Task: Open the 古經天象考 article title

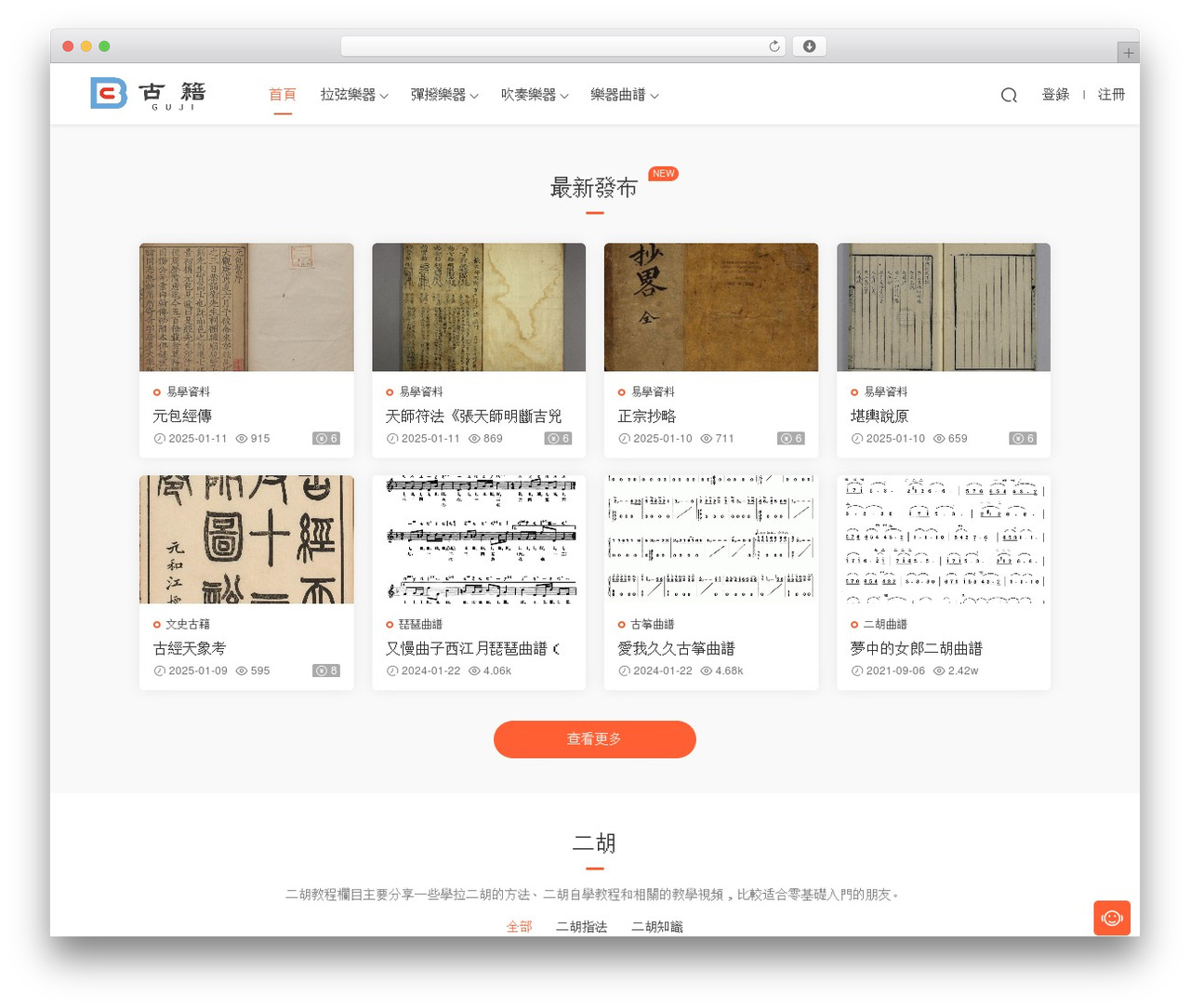Action: 190,648
